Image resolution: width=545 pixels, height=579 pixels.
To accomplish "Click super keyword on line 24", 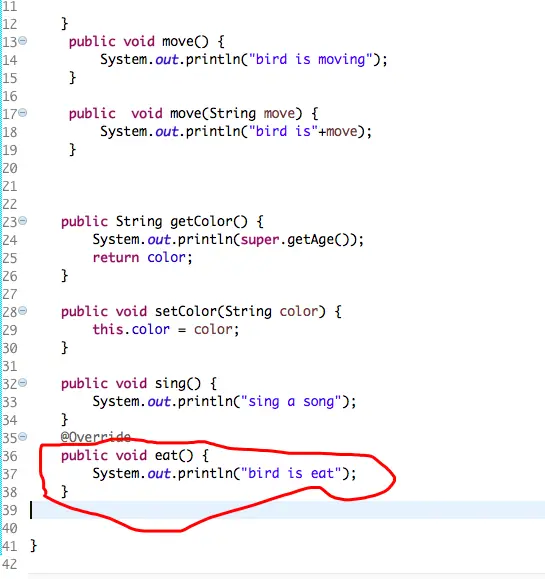I will coord(260,240).
